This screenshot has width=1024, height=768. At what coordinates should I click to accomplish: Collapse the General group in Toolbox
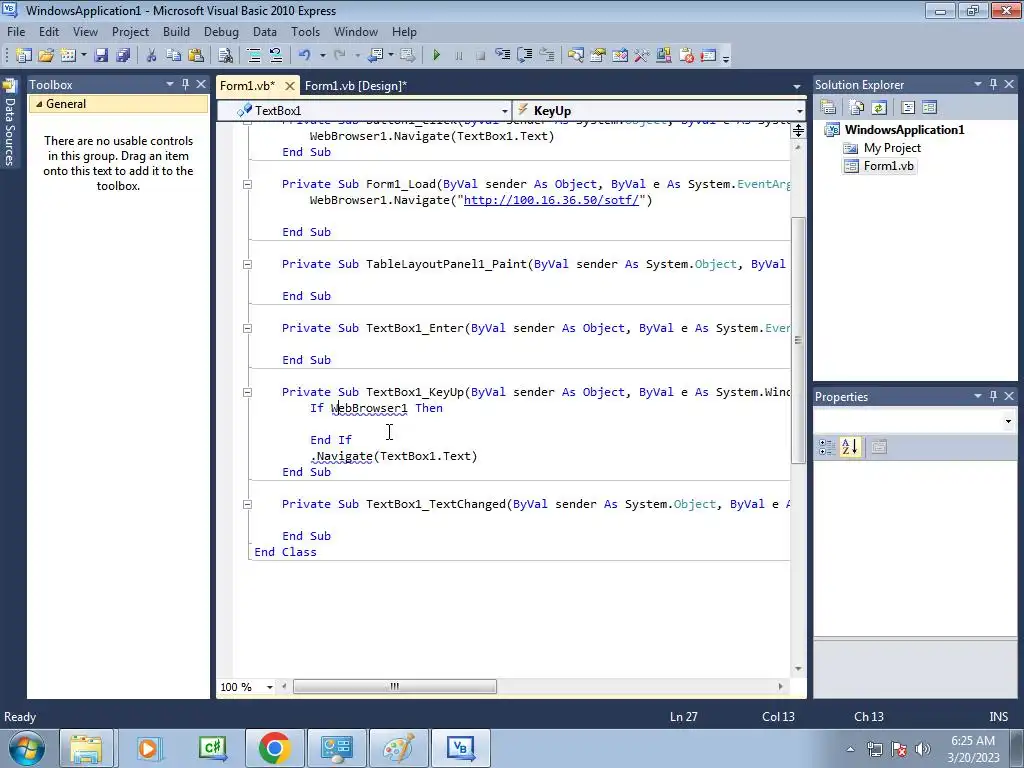point(39,104)
